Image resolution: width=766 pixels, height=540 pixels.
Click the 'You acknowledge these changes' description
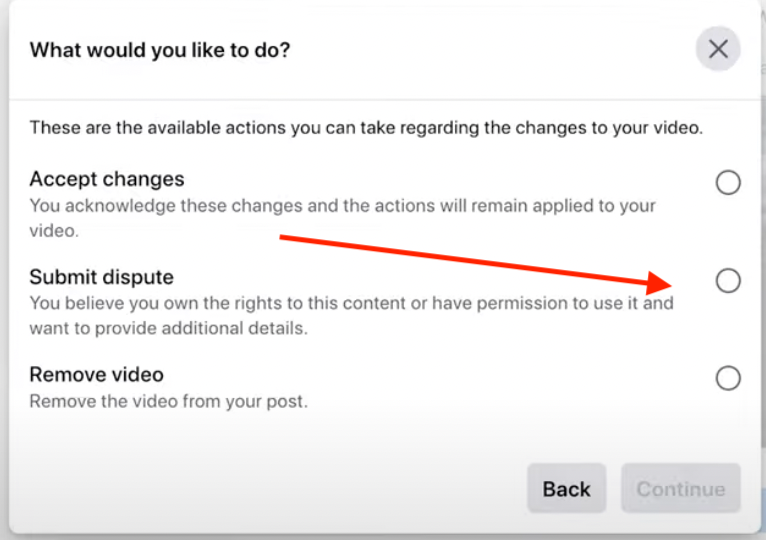pyautogui.click(x=342, y=218)
